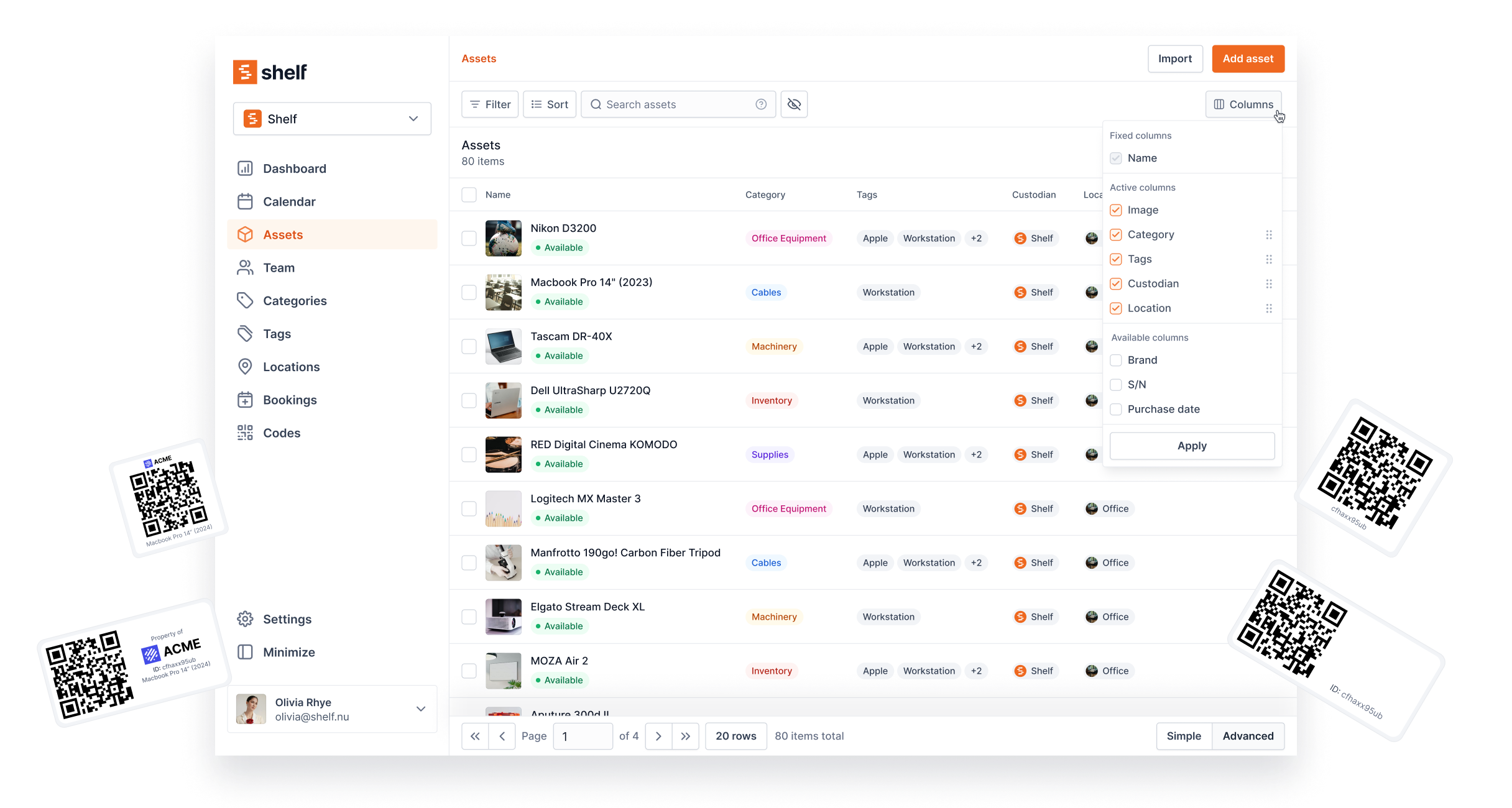Enable the Brand column checkbox
Image resolution: width=1512 pixels, height=808 pixels.
pos(1116,360)
